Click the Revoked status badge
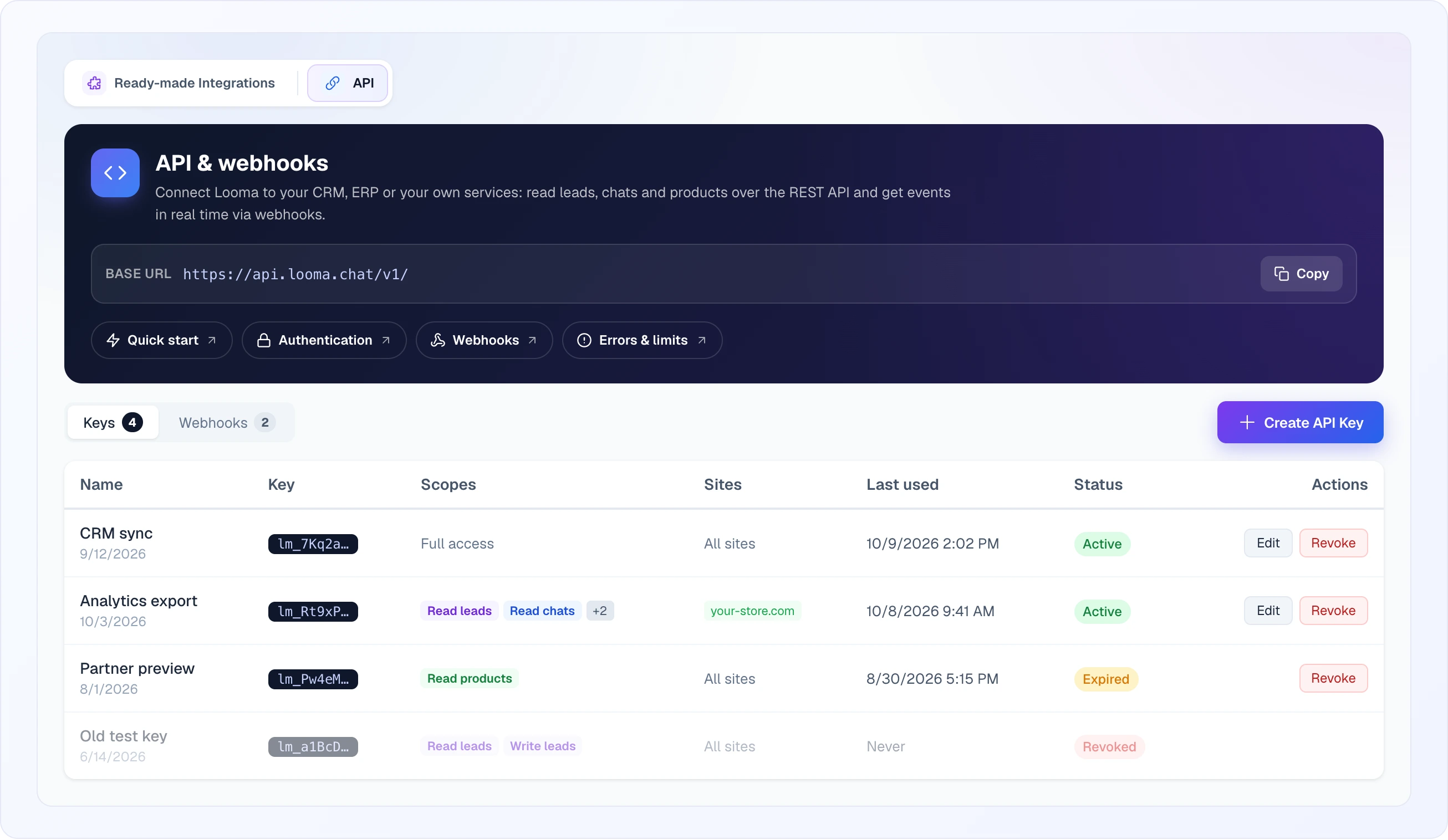Viewport: 1448px width, 840px height. 1109,747
